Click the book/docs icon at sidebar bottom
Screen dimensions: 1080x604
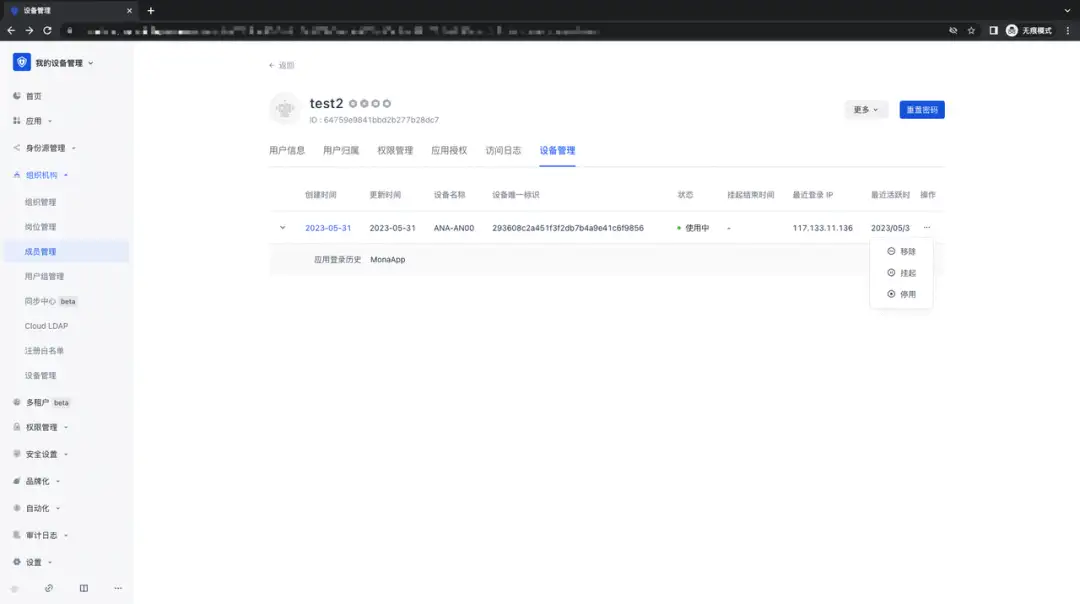tap(83, 588)
